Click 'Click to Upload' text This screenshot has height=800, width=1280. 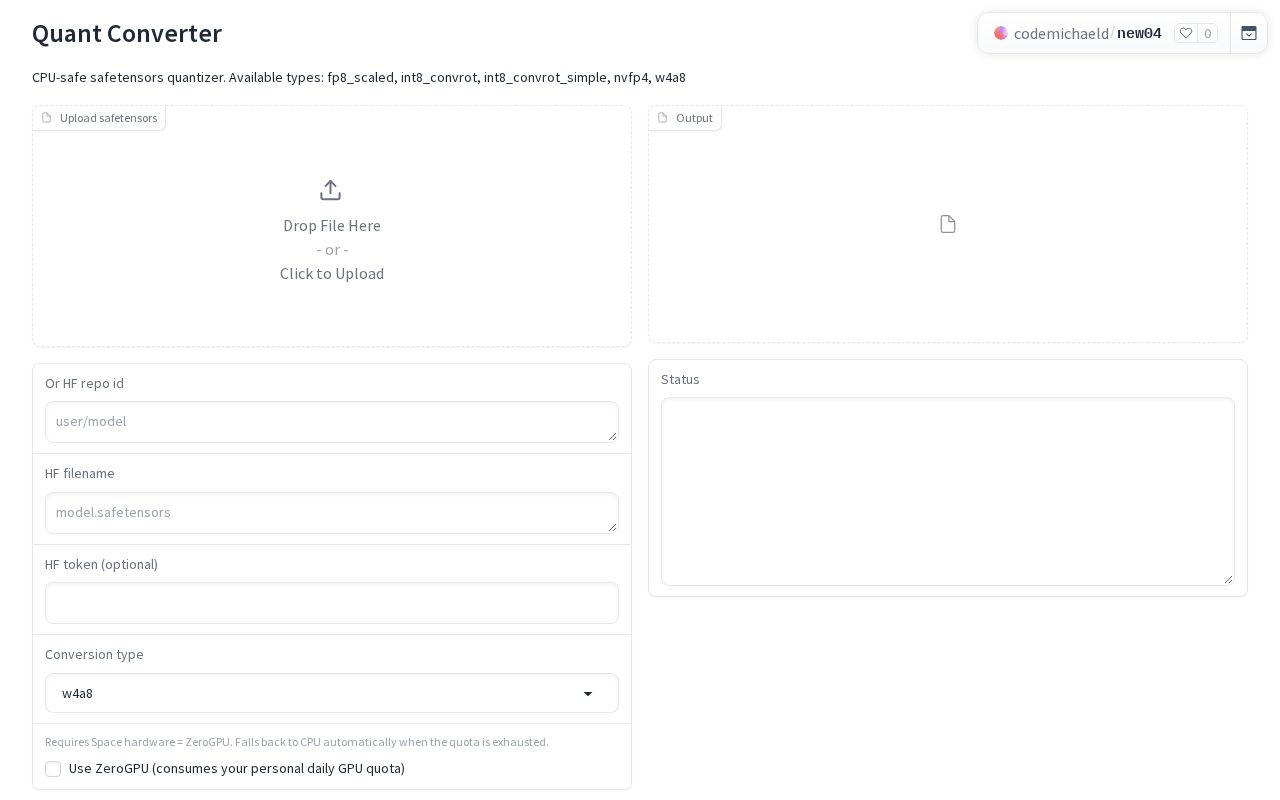(x=332, y=273)
